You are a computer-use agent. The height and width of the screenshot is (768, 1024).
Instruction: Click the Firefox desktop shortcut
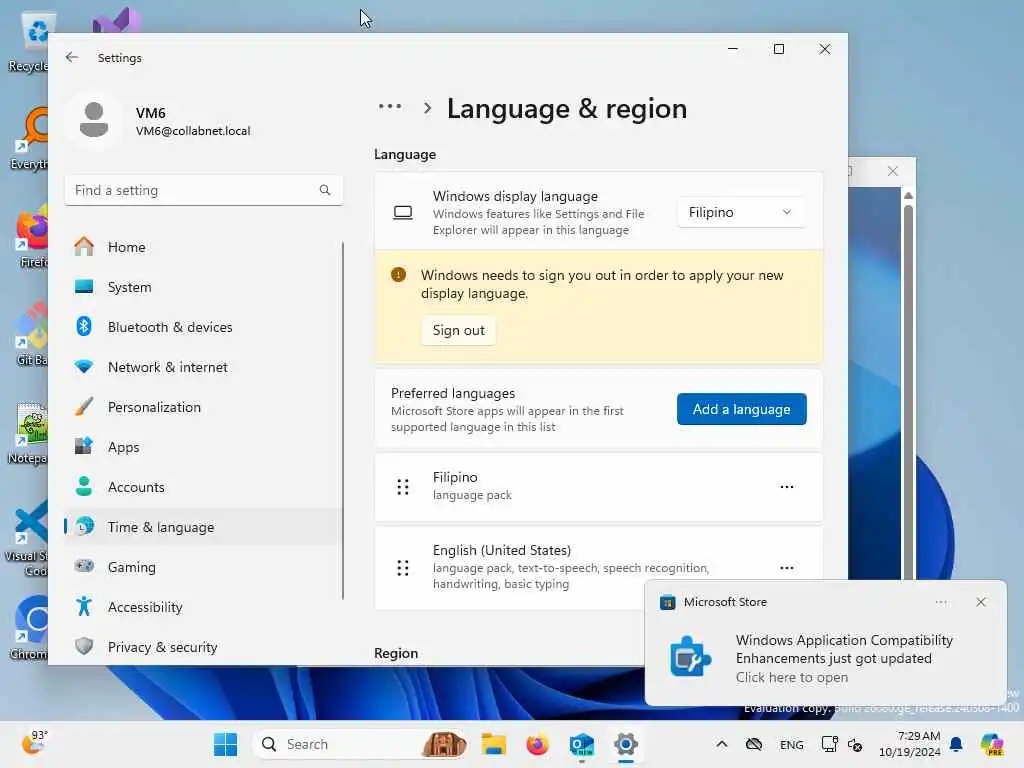(x=29, y=238)
